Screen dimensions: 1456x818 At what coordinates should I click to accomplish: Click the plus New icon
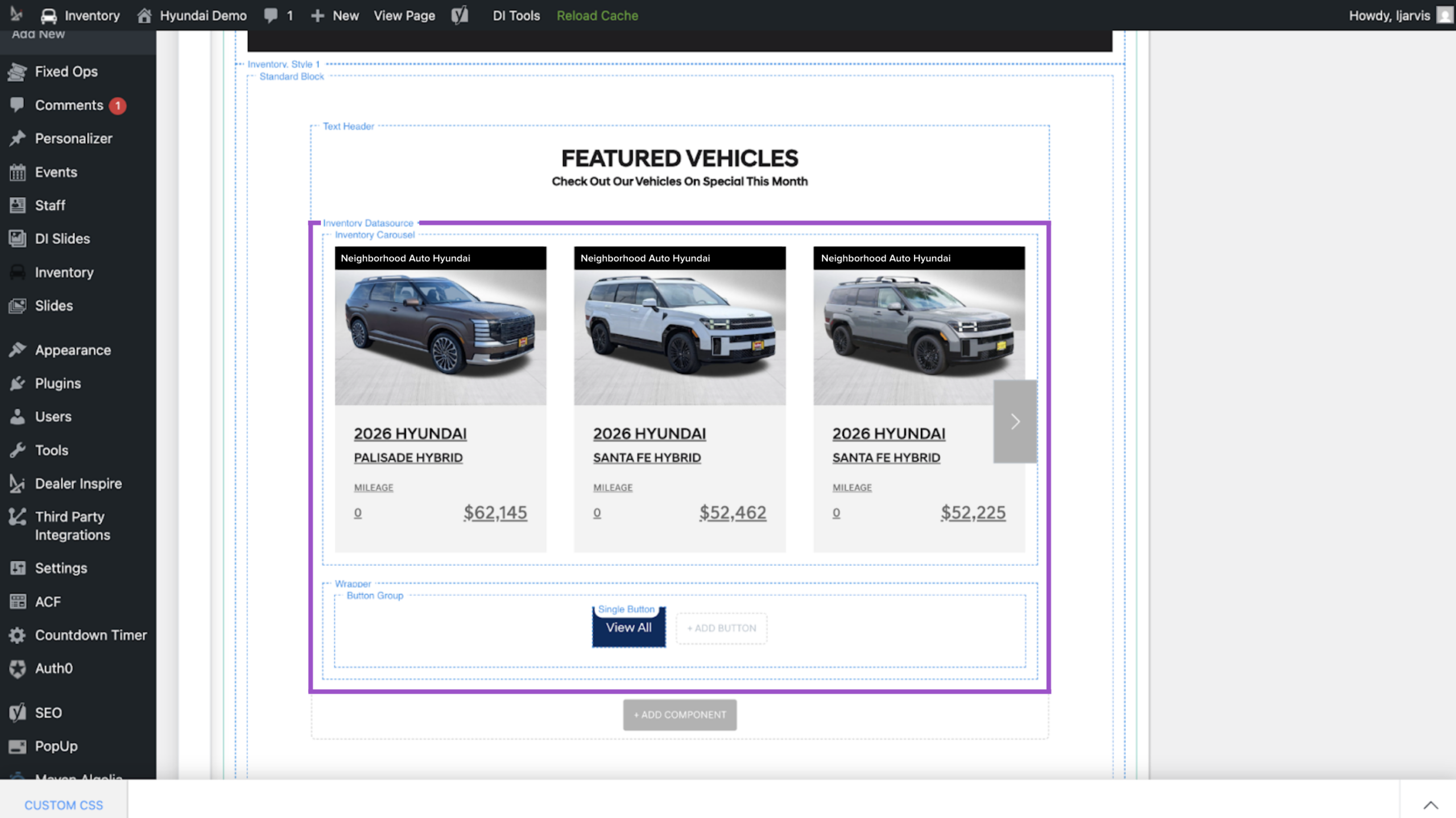[317, 16]
